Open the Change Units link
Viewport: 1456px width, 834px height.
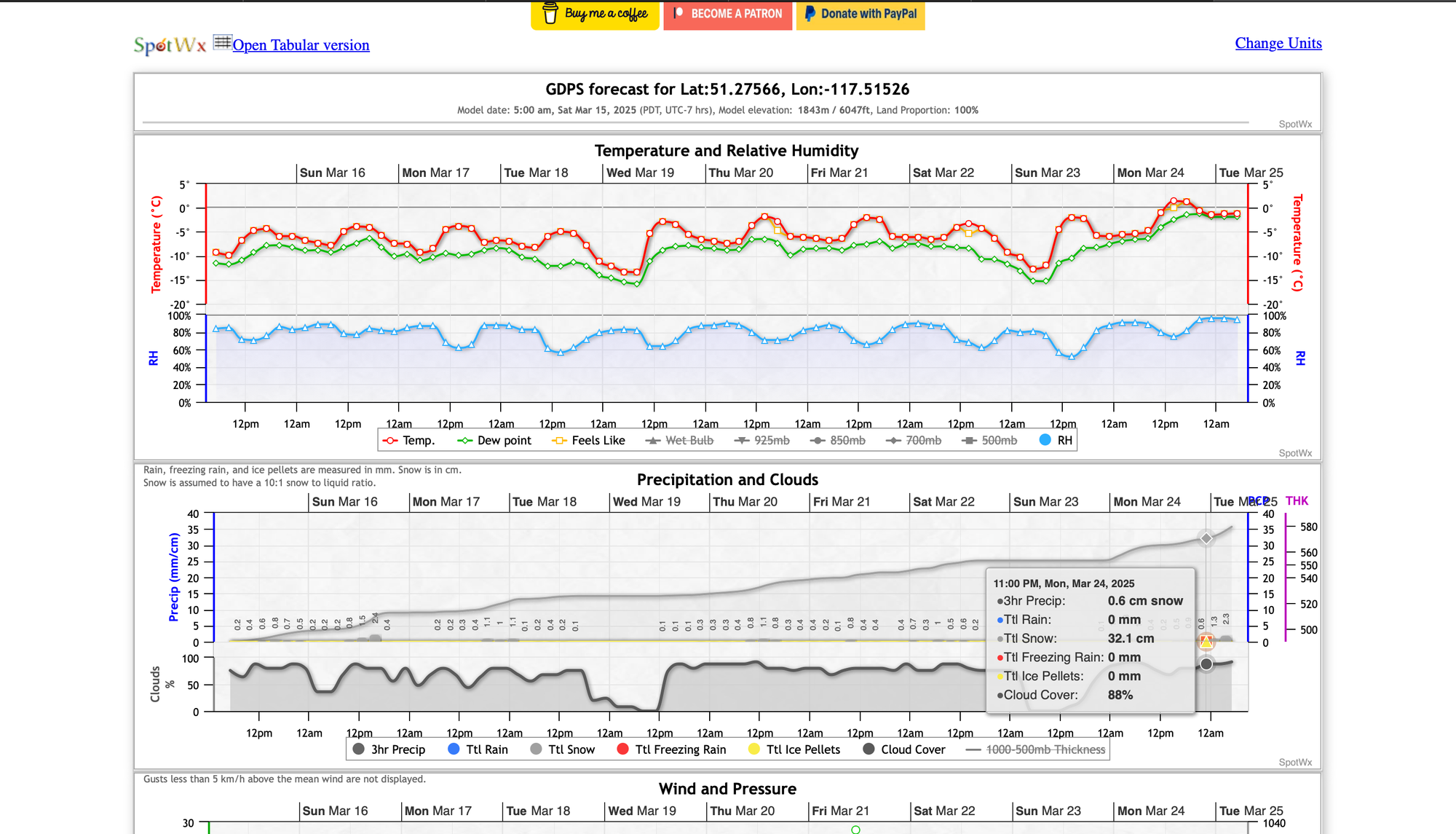[x=1278, y=43]
